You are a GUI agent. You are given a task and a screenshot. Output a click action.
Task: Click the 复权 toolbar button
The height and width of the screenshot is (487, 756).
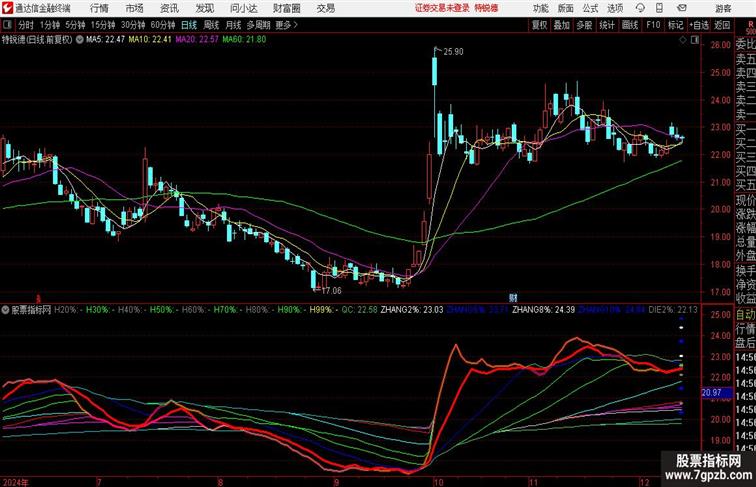tap(539, 25)
